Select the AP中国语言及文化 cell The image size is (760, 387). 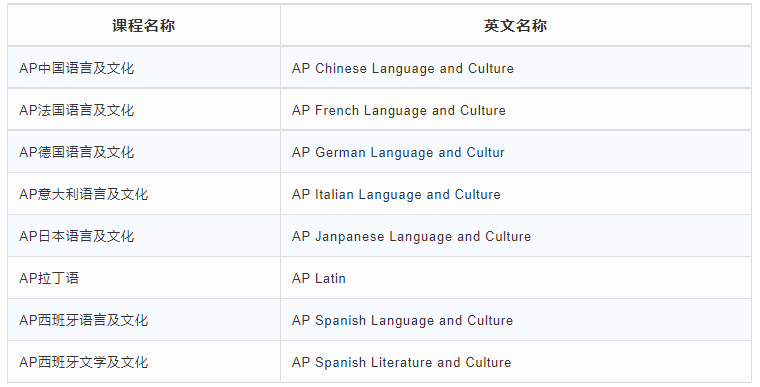[x=143, y=68]
